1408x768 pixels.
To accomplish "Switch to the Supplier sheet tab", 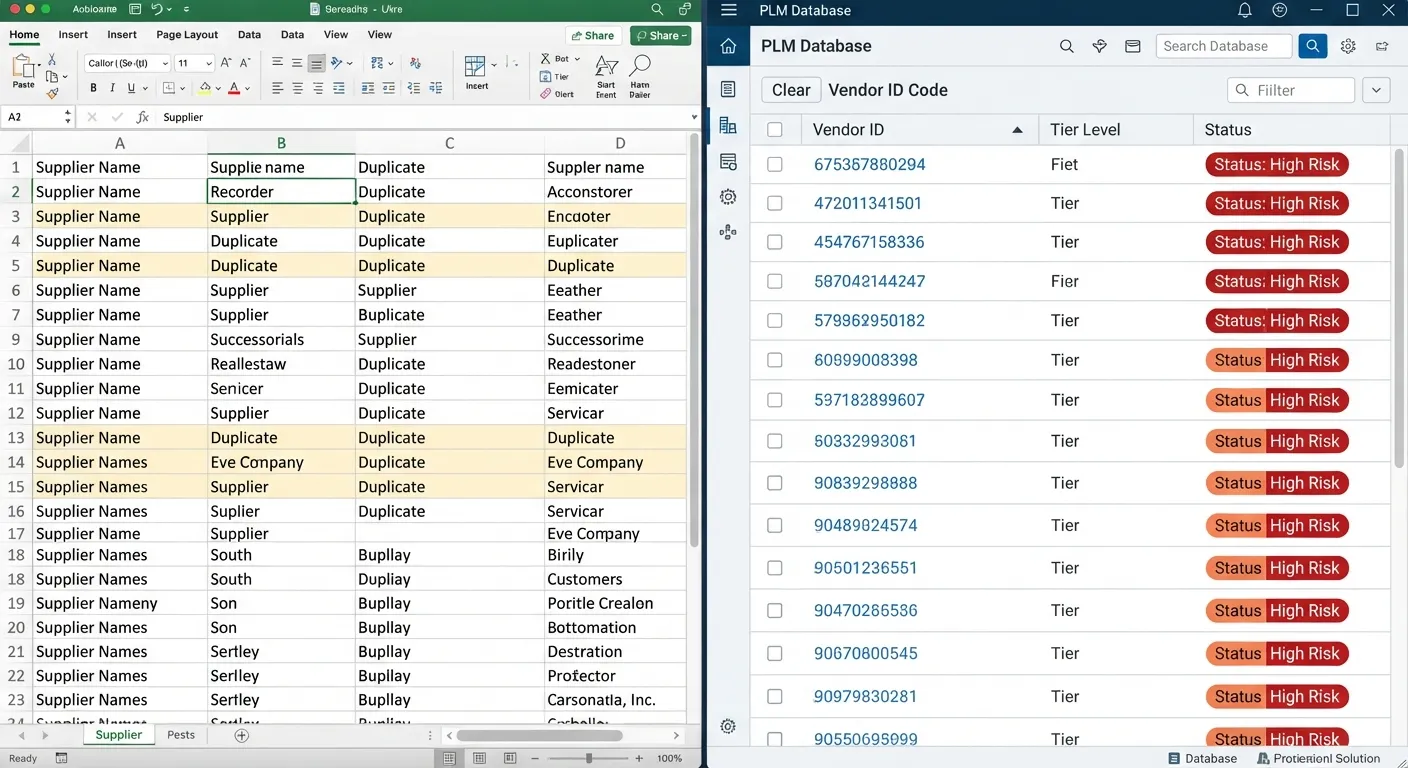I will [x=119, y=735].
